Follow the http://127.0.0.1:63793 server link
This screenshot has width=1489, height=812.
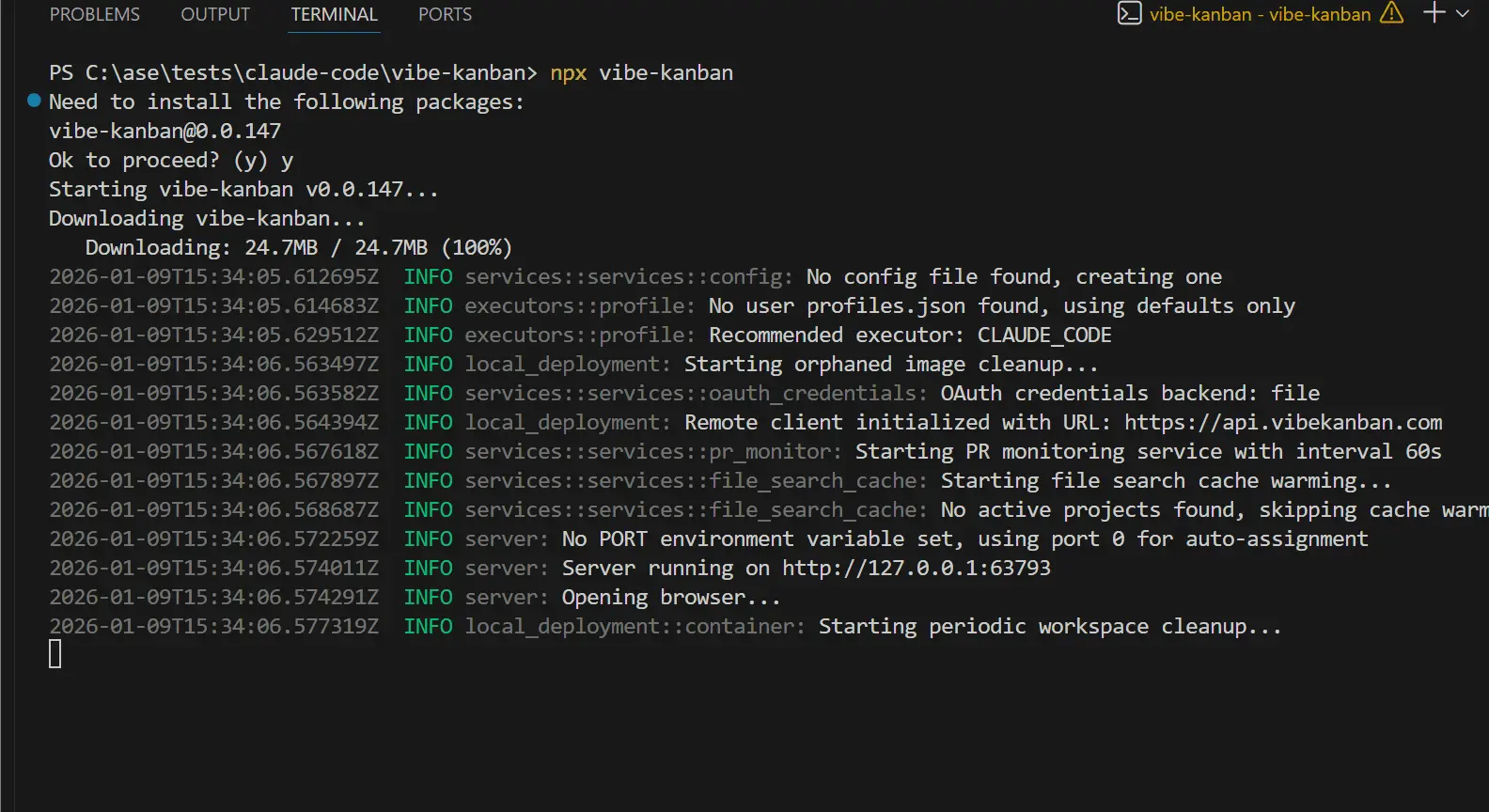point(916,569)
